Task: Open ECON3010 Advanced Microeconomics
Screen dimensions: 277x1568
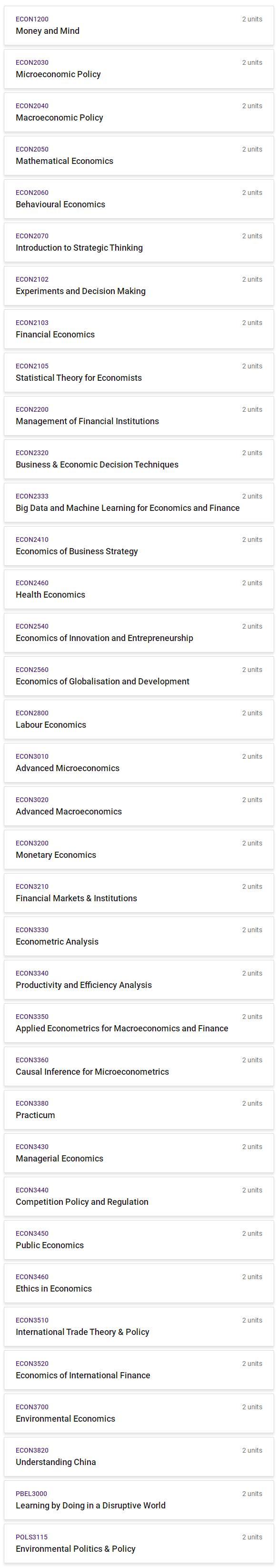Action: (138, 763)
